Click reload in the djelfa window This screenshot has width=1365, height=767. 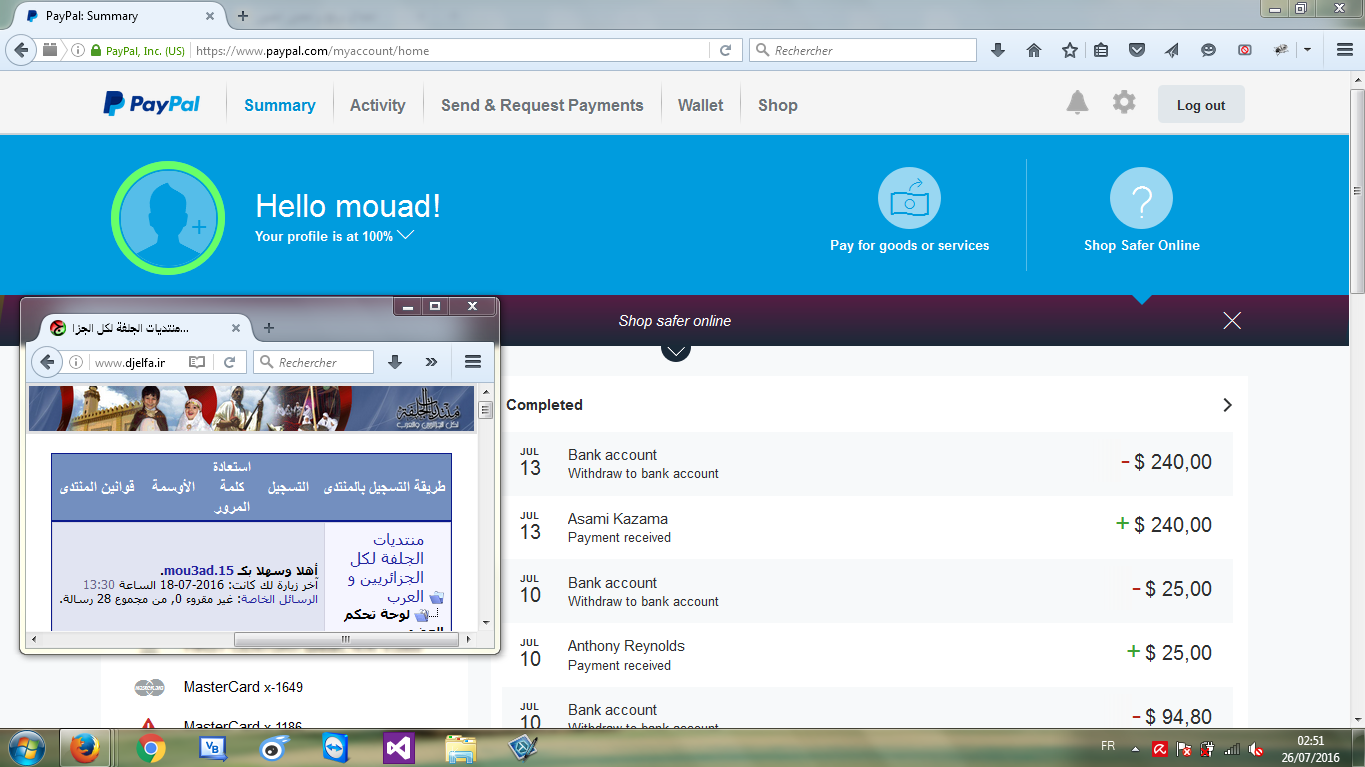pos(230,362)
